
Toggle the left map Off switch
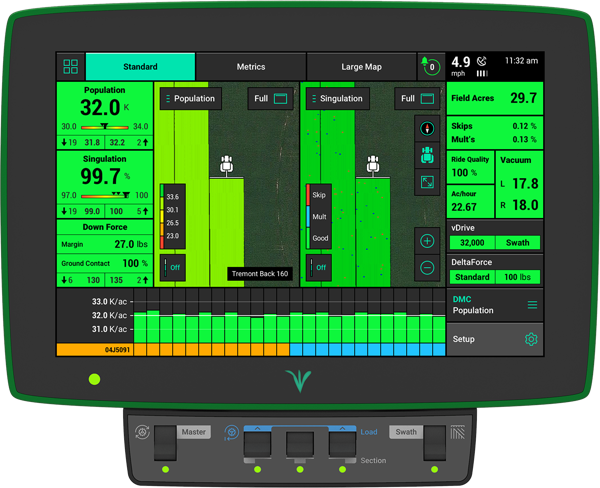[172, 267]
